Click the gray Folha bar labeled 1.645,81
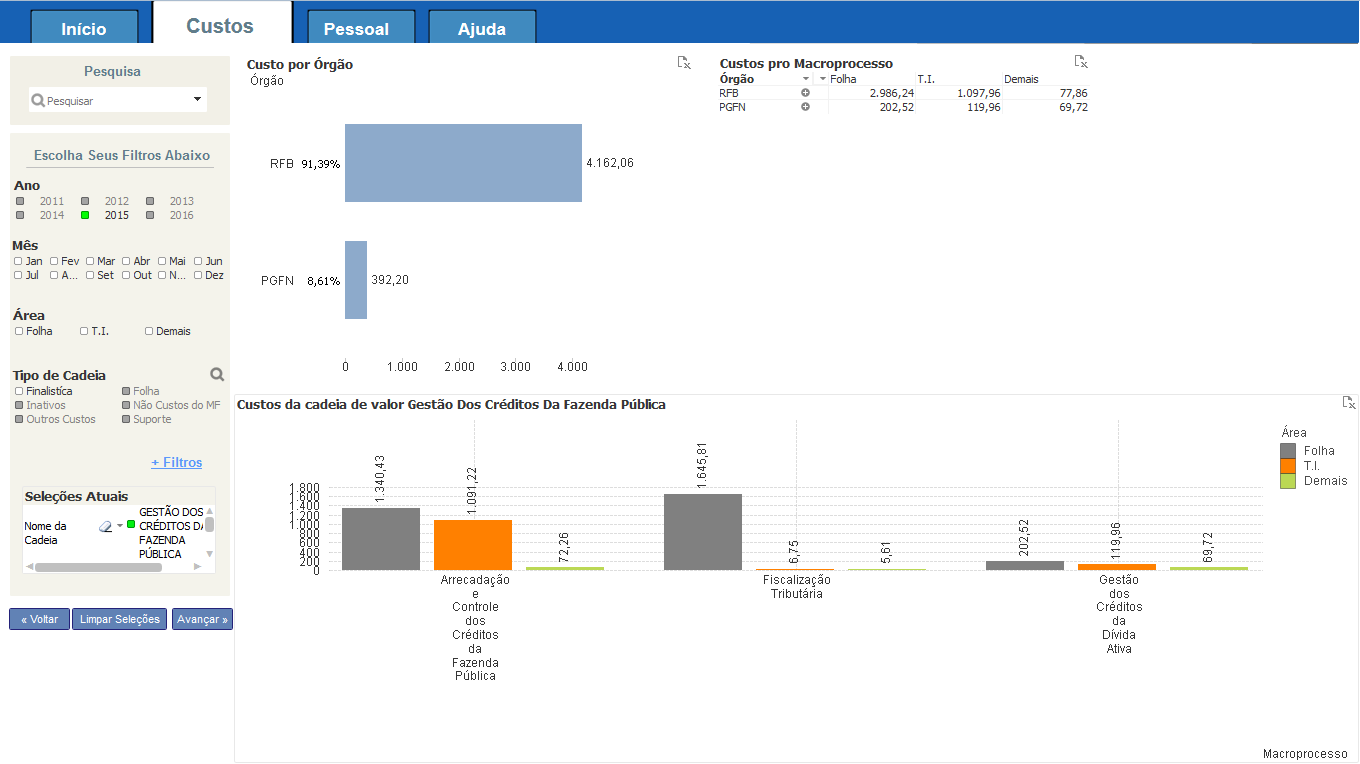The image size is (1360, 764). coord(703,532)
